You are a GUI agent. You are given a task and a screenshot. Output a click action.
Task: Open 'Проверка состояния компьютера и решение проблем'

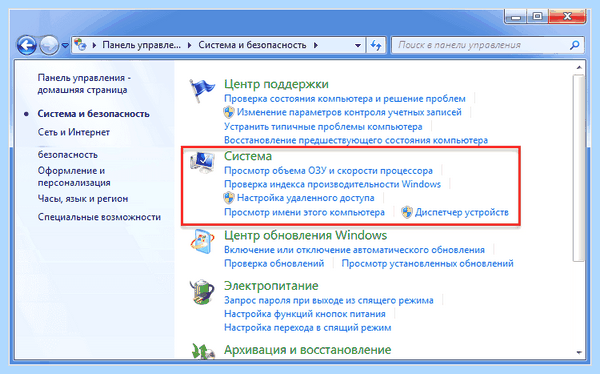345,98
